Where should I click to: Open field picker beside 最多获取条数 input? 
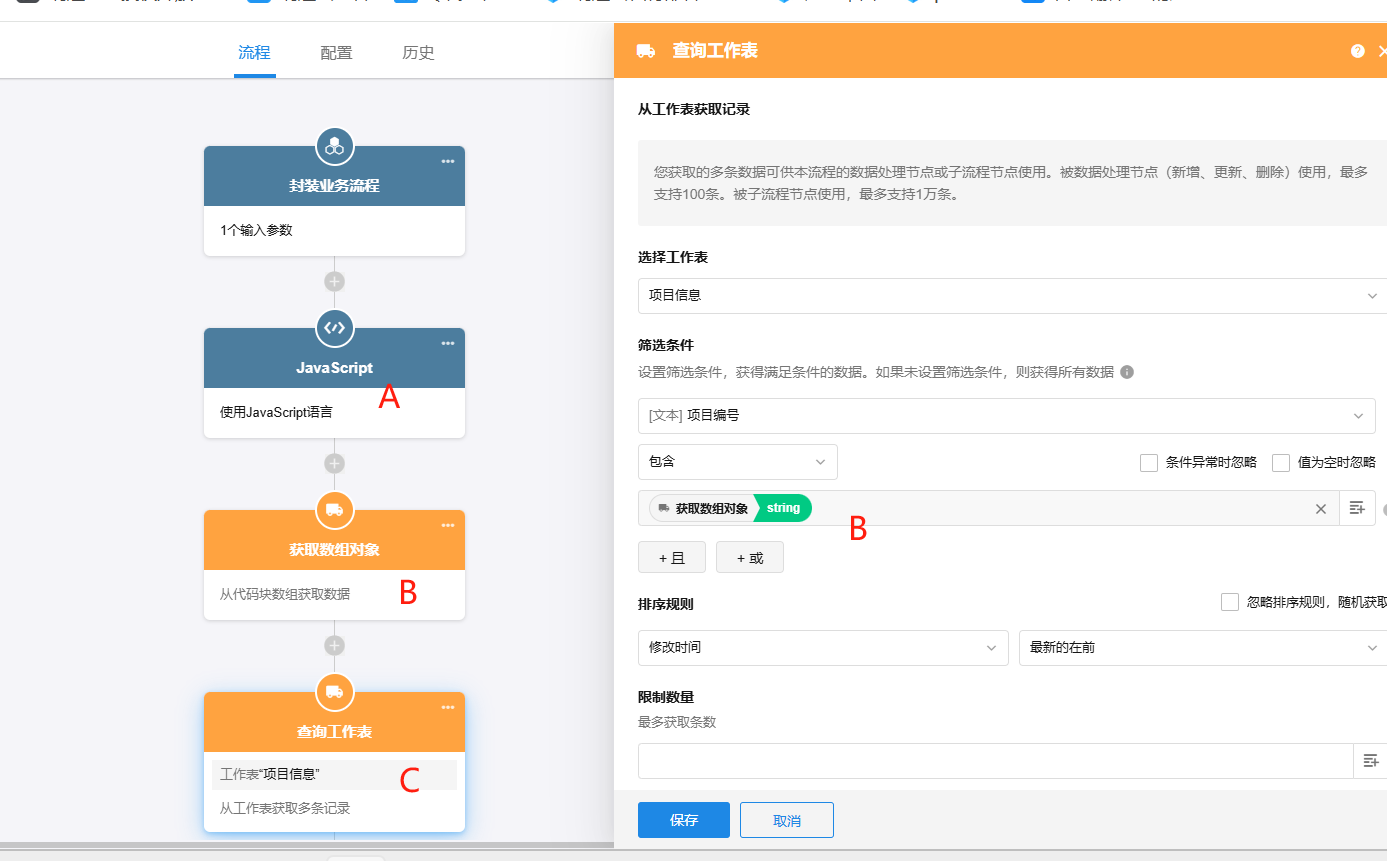pos(1370,761)
